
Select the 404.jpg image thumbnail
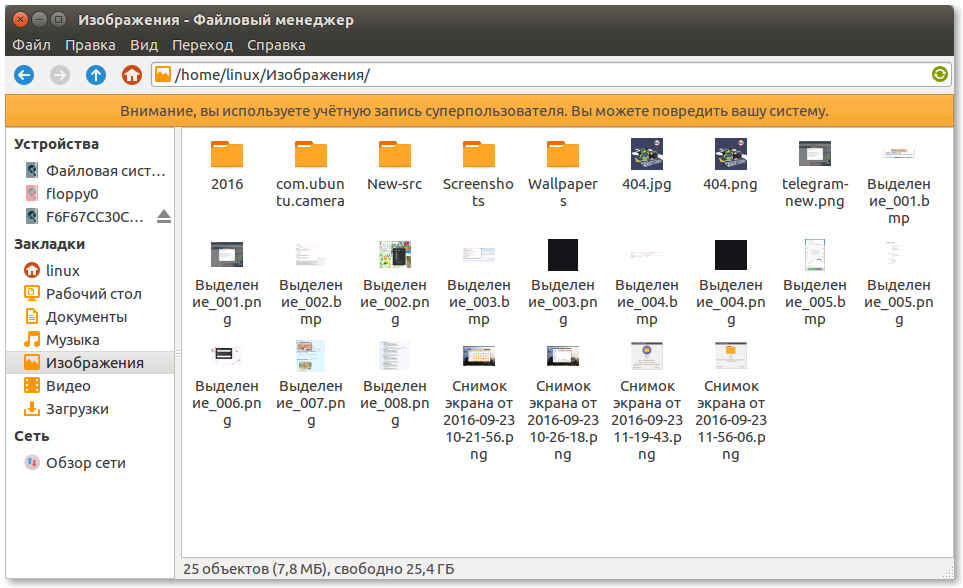pyautogui.click(x=647, y=155)
